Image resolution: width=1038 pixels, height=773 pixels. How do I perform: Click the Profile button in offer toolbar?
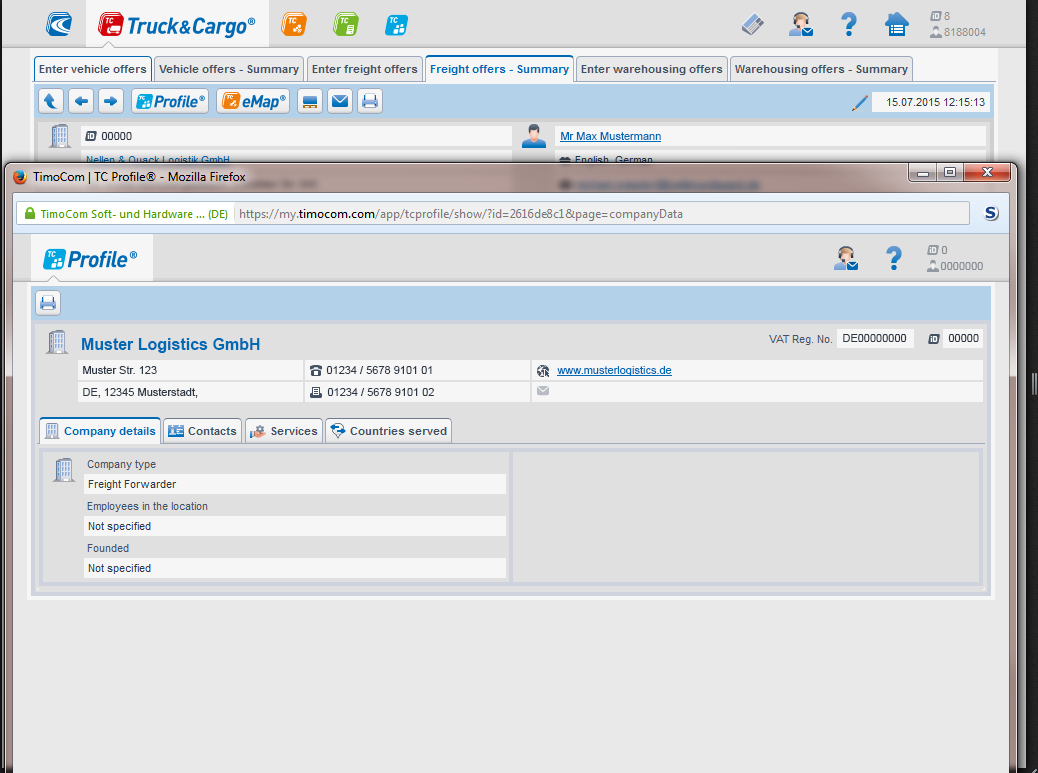(x=171, y=101)
